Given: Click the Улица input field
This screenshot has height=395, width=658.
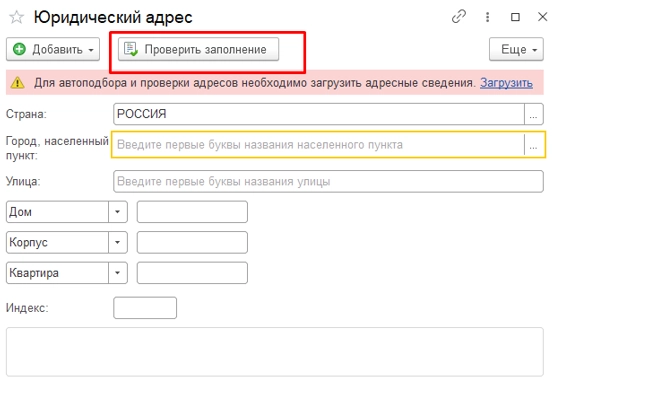Looking at the screenshot, I should click(328, 181).
